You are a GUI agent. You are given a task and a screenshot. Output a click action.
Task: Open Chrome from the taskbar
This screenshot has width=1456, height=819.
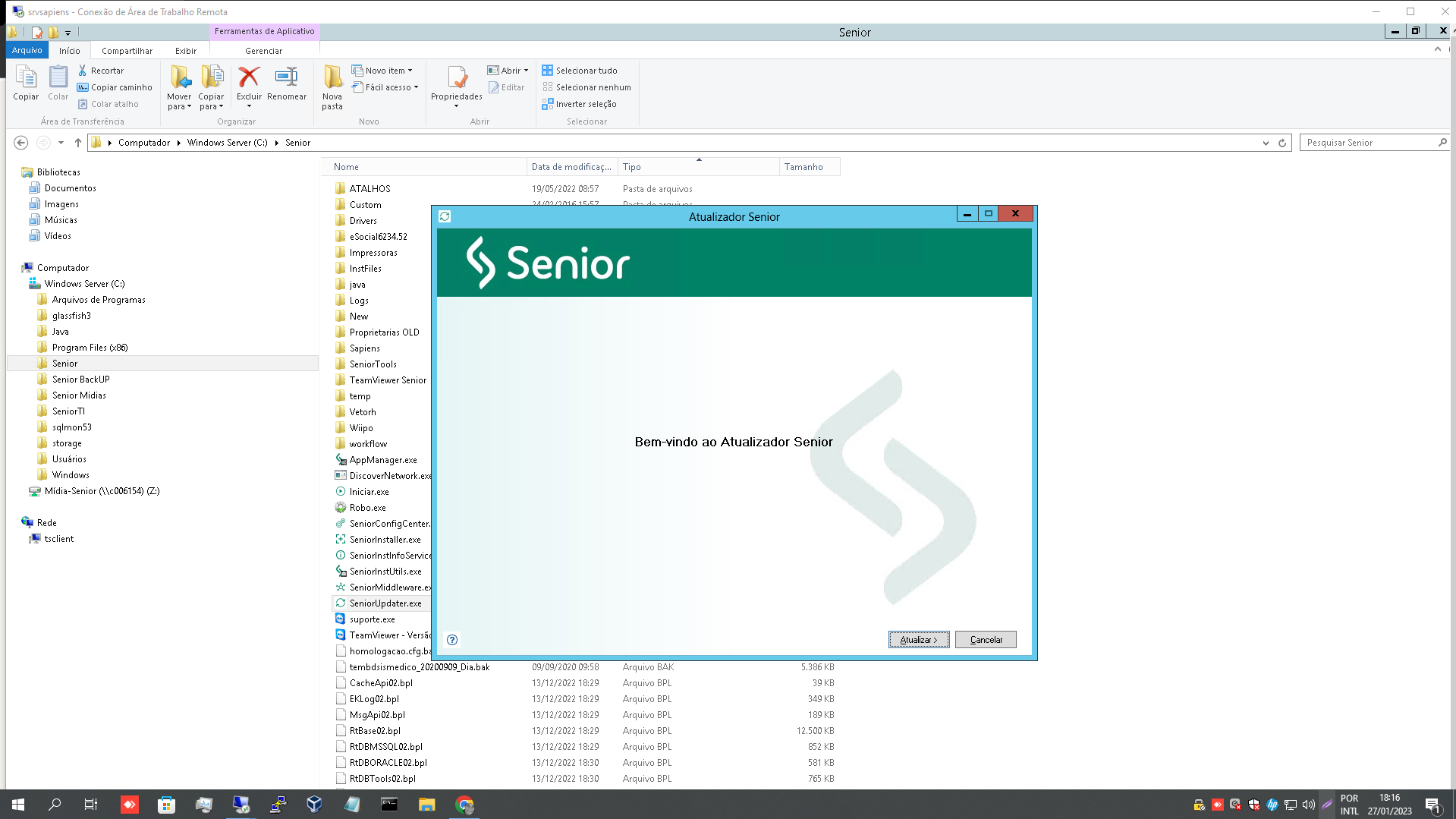[x=464, y=805]
